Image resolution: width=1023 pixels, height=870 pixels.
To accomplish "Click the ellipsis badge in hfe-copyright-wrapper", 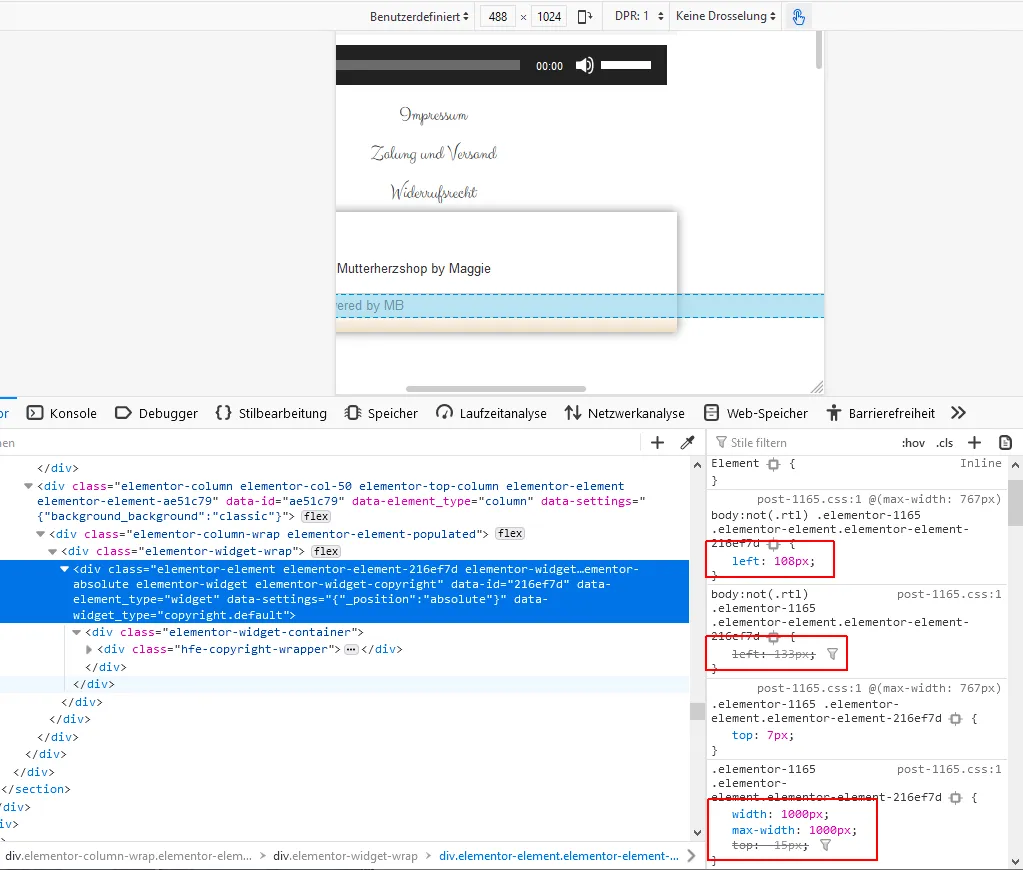I will pyautogui.click(x=352, y=649).
